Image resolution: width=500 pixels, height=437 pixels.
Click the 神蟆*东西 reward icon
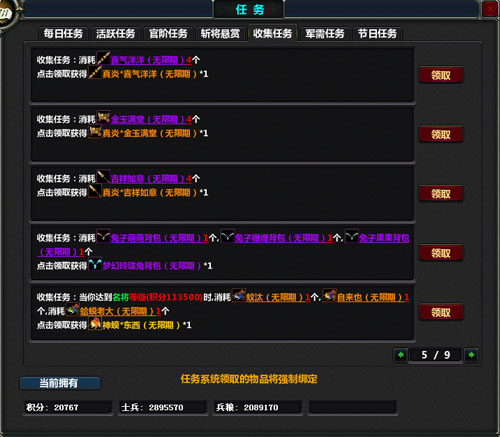click(95, 324)
